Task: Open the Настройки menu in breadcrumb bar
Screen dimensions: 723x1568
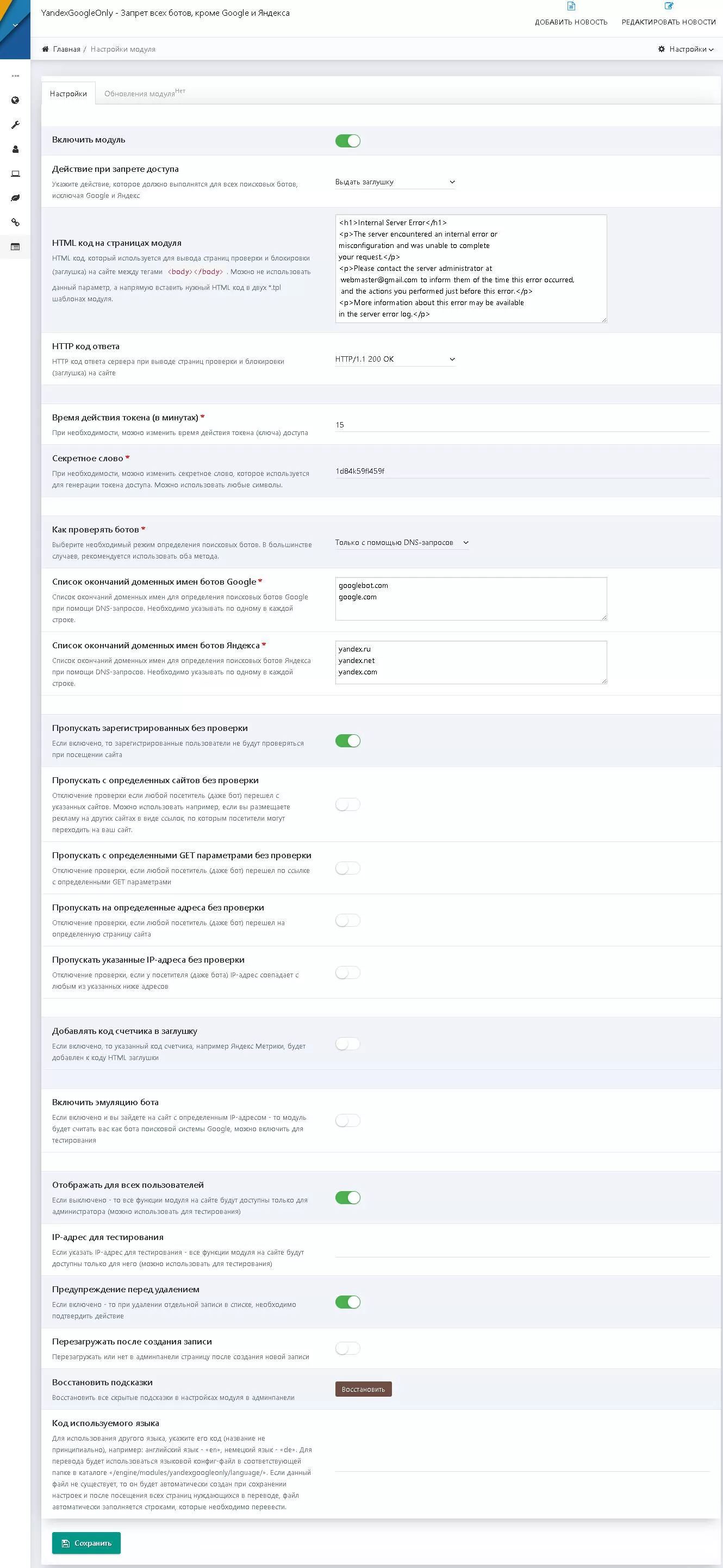Action: point(685,49)
